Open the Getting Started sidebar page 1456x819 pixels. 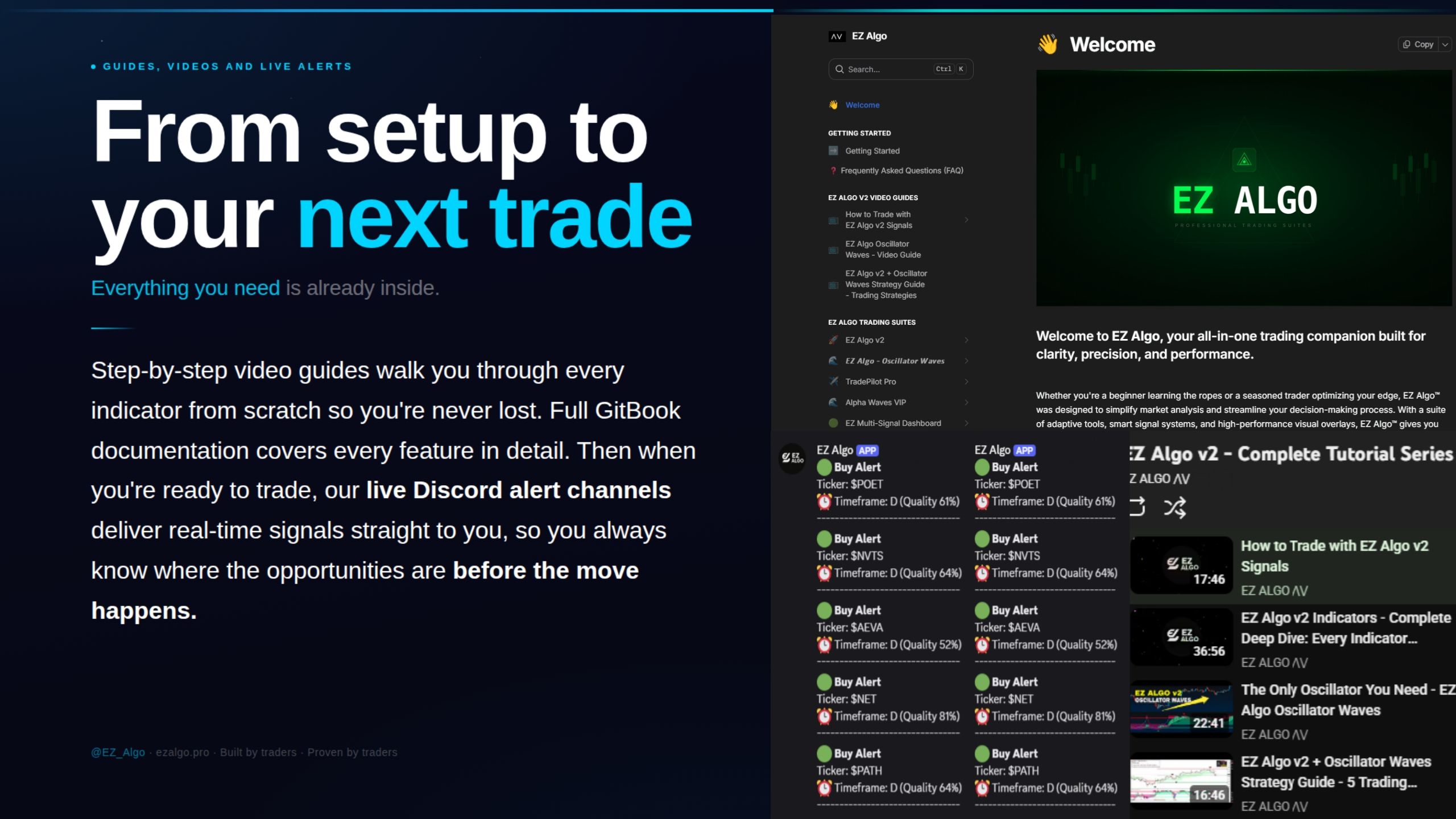(872, 151)
